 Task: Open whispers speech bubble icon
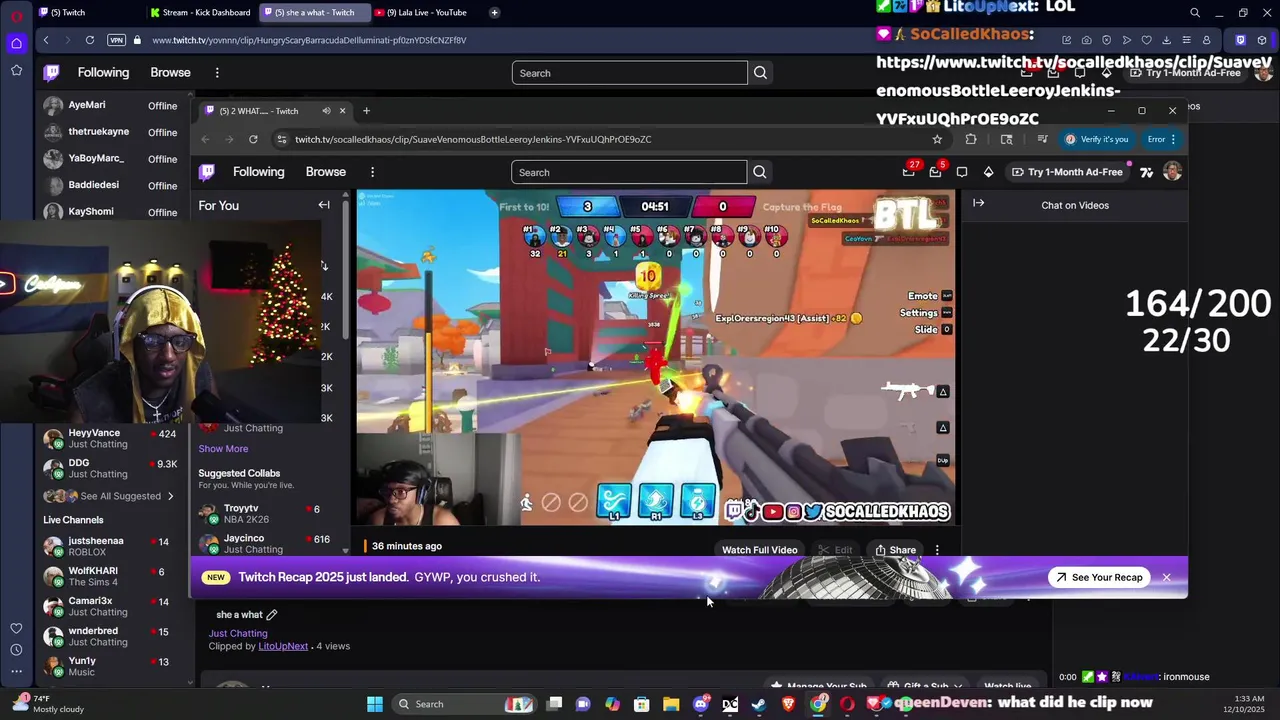[x=962, y=172]
